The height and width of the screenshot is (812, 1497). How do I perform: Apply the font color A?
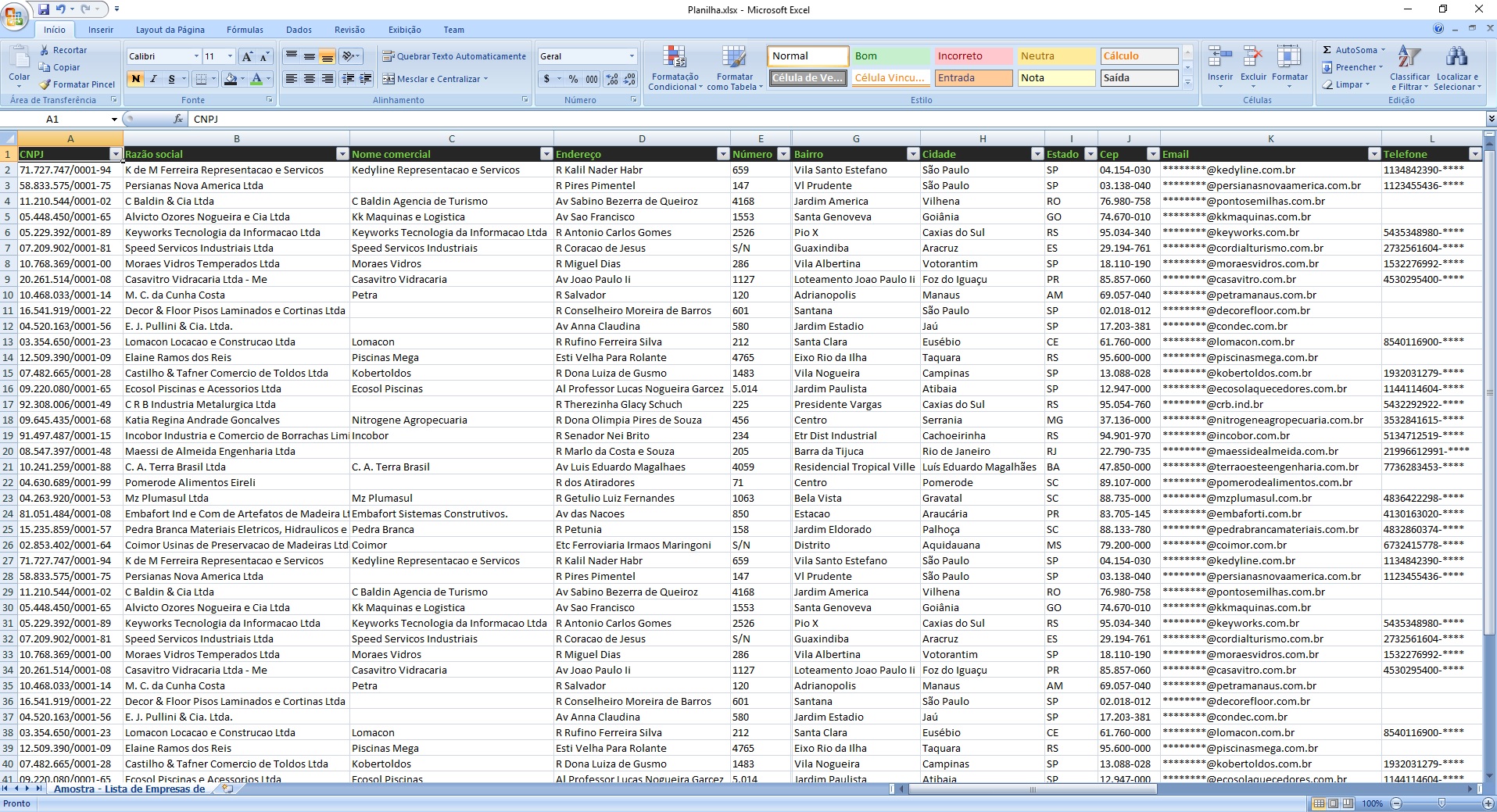coord(256,79)
